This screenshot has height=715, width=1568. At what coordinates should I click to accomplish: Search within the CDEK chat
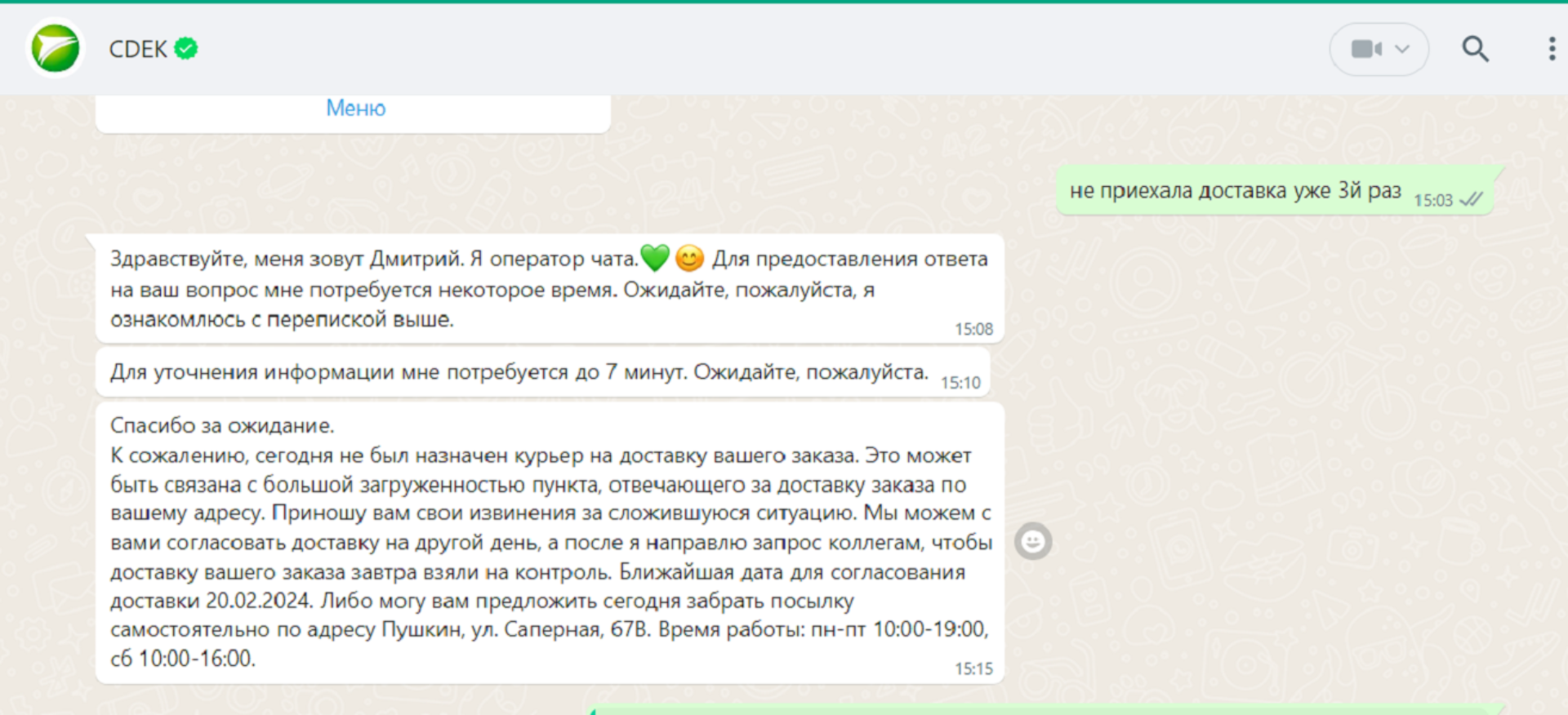[1475, 49]
